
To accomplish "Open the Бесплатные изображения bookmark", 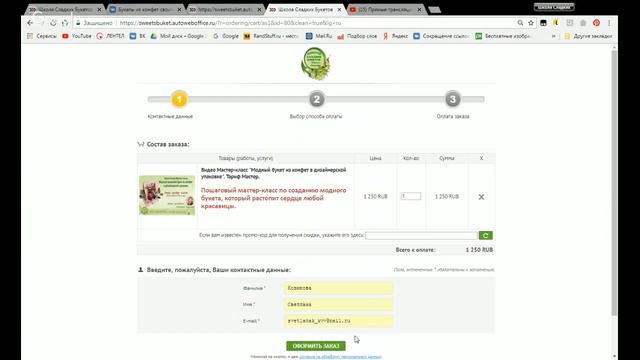I will coord(503,36).
